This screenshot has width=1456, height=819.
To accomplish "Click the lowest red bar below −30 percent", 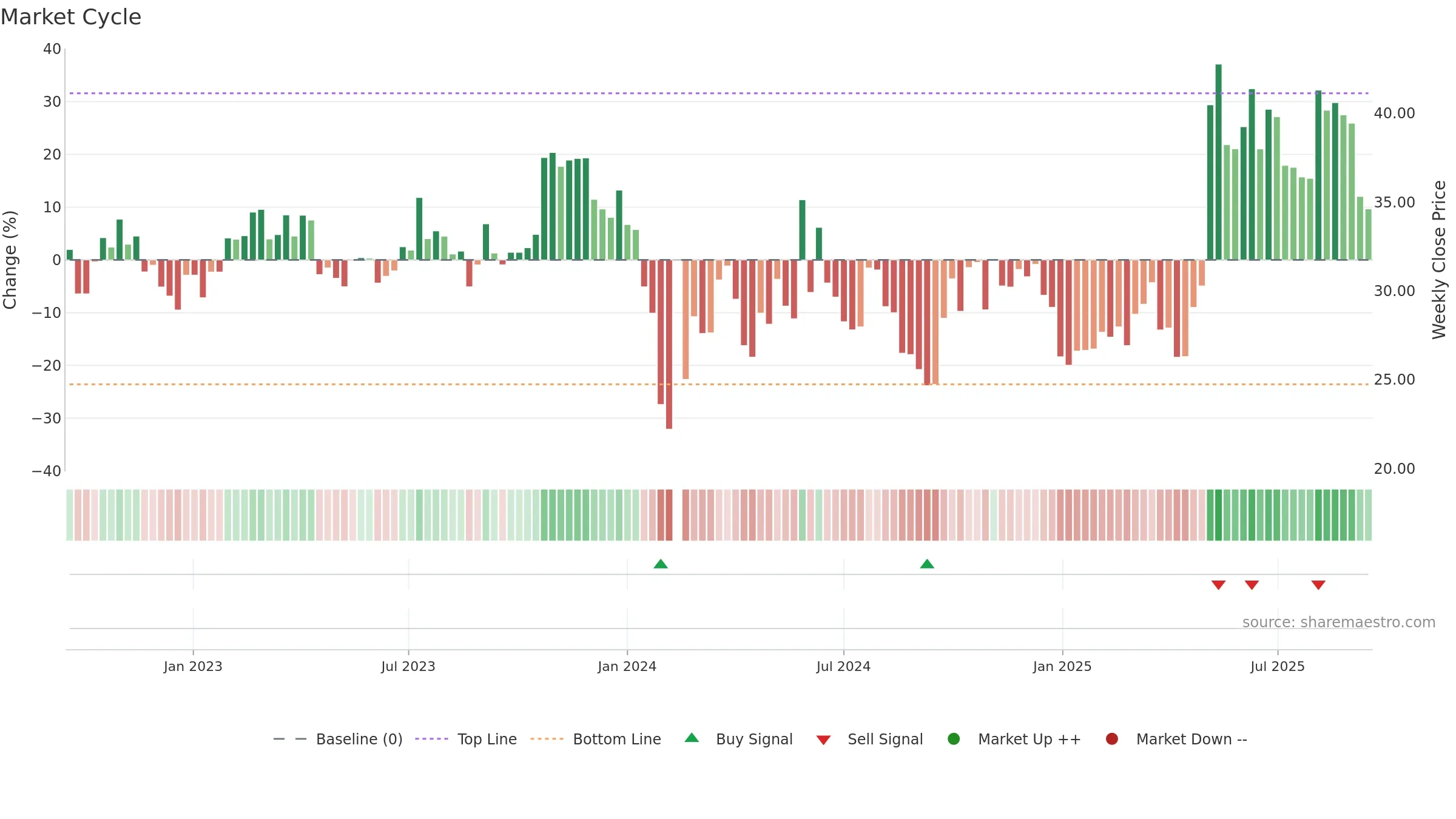I will (x=669, y=345).
